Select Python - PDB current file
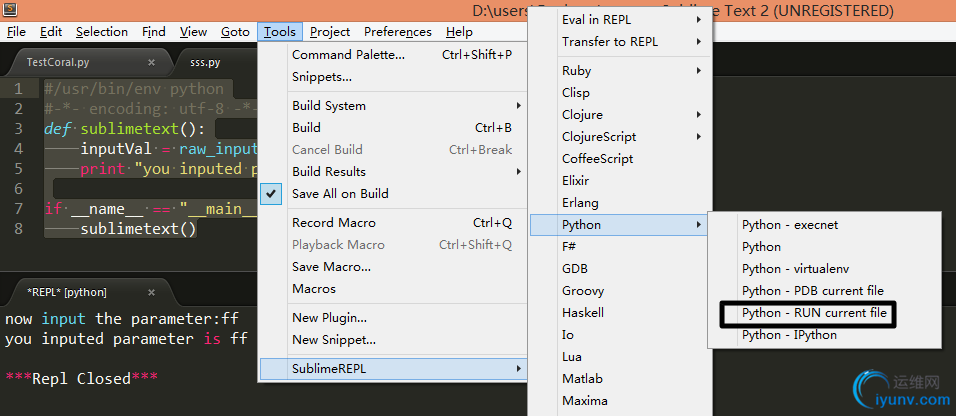 (x=812, y=291)
